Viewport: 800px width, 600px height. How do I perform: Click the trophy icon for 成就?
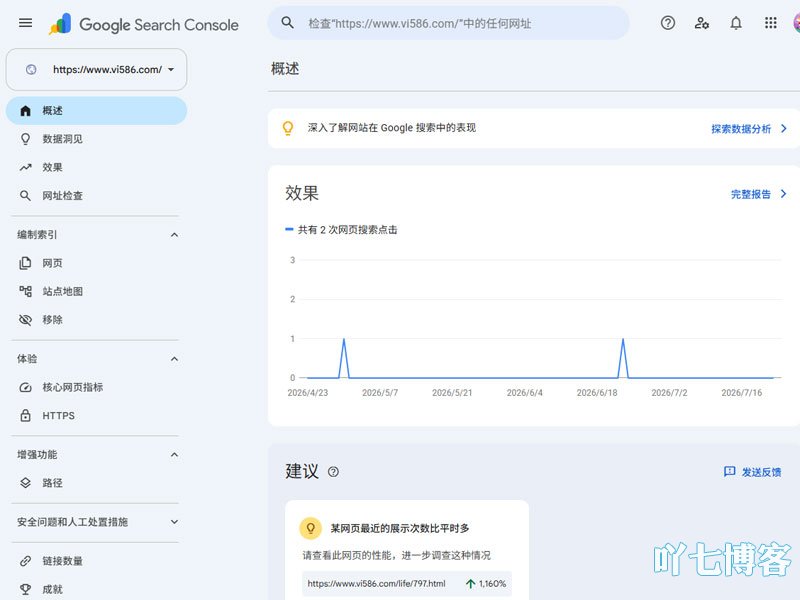[26, 589]
